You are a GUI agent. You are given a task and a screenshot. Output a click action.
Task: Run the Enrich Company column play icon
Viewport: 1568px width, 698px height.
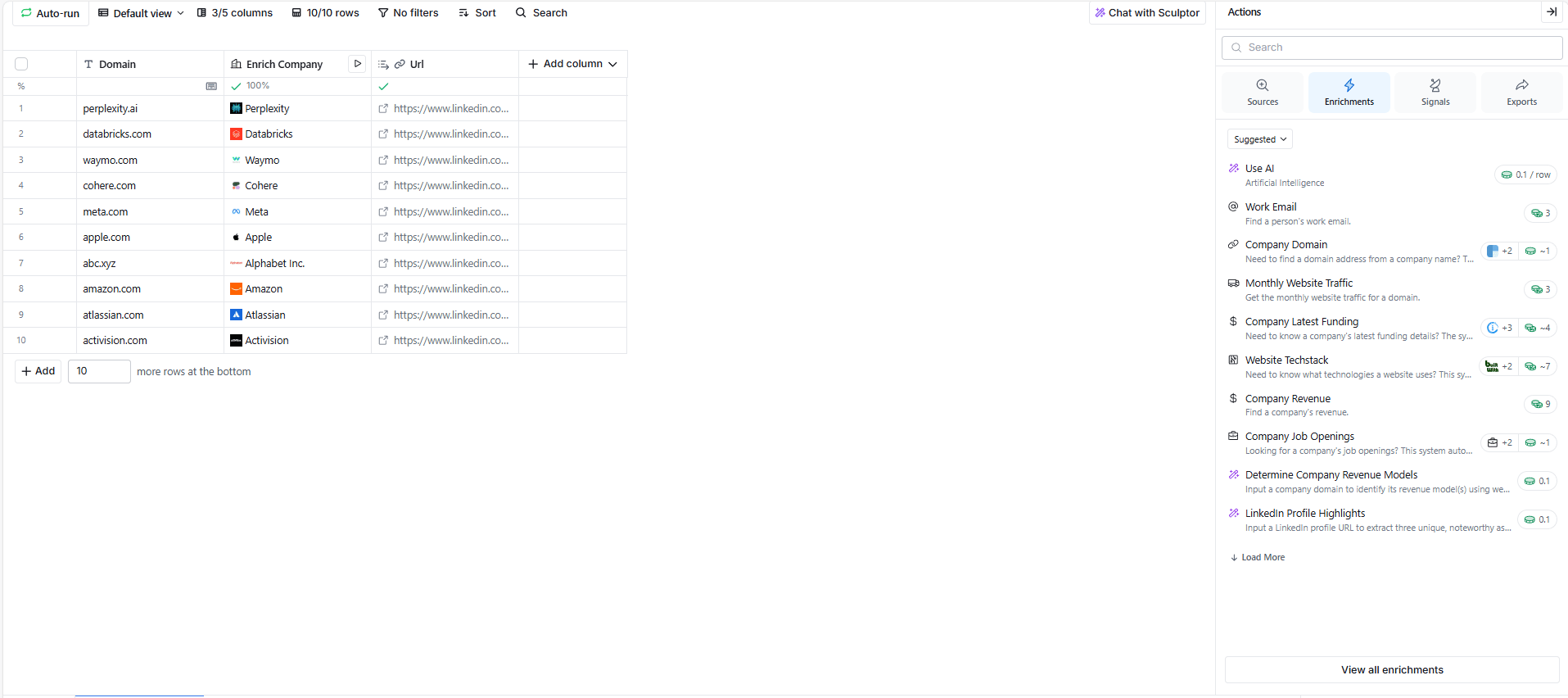point(358,64)
